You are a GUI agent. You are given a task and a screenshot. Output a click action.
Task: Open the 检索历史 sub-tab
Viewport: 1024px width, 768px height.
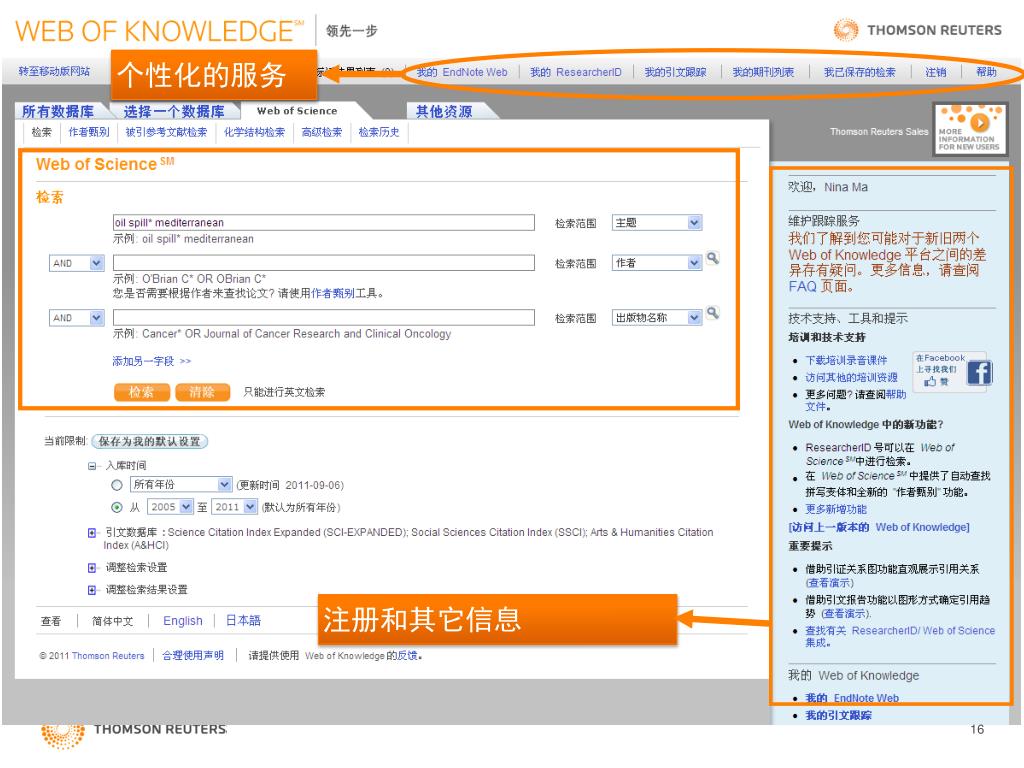[379, 133]
